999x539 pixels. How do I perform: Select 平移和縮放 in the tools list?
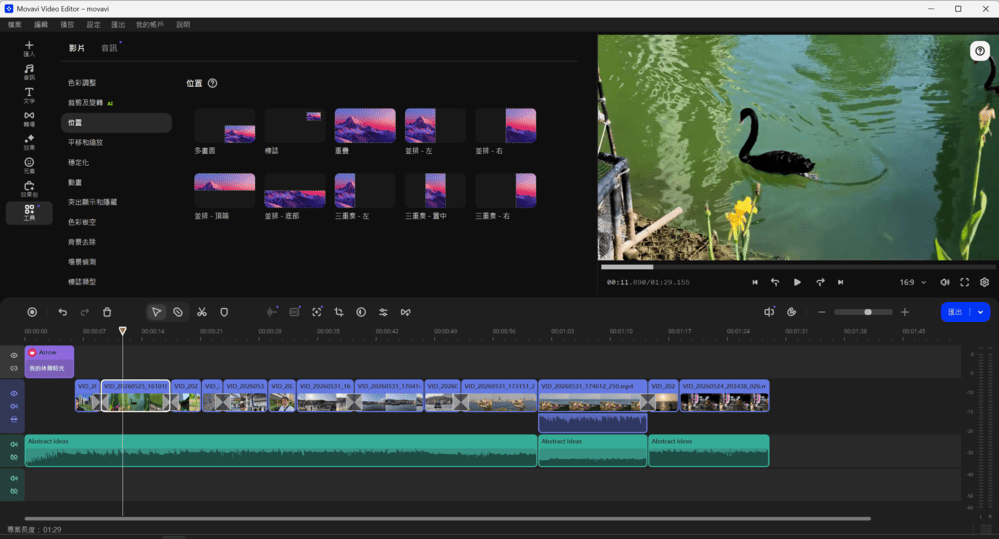point(85,143)
